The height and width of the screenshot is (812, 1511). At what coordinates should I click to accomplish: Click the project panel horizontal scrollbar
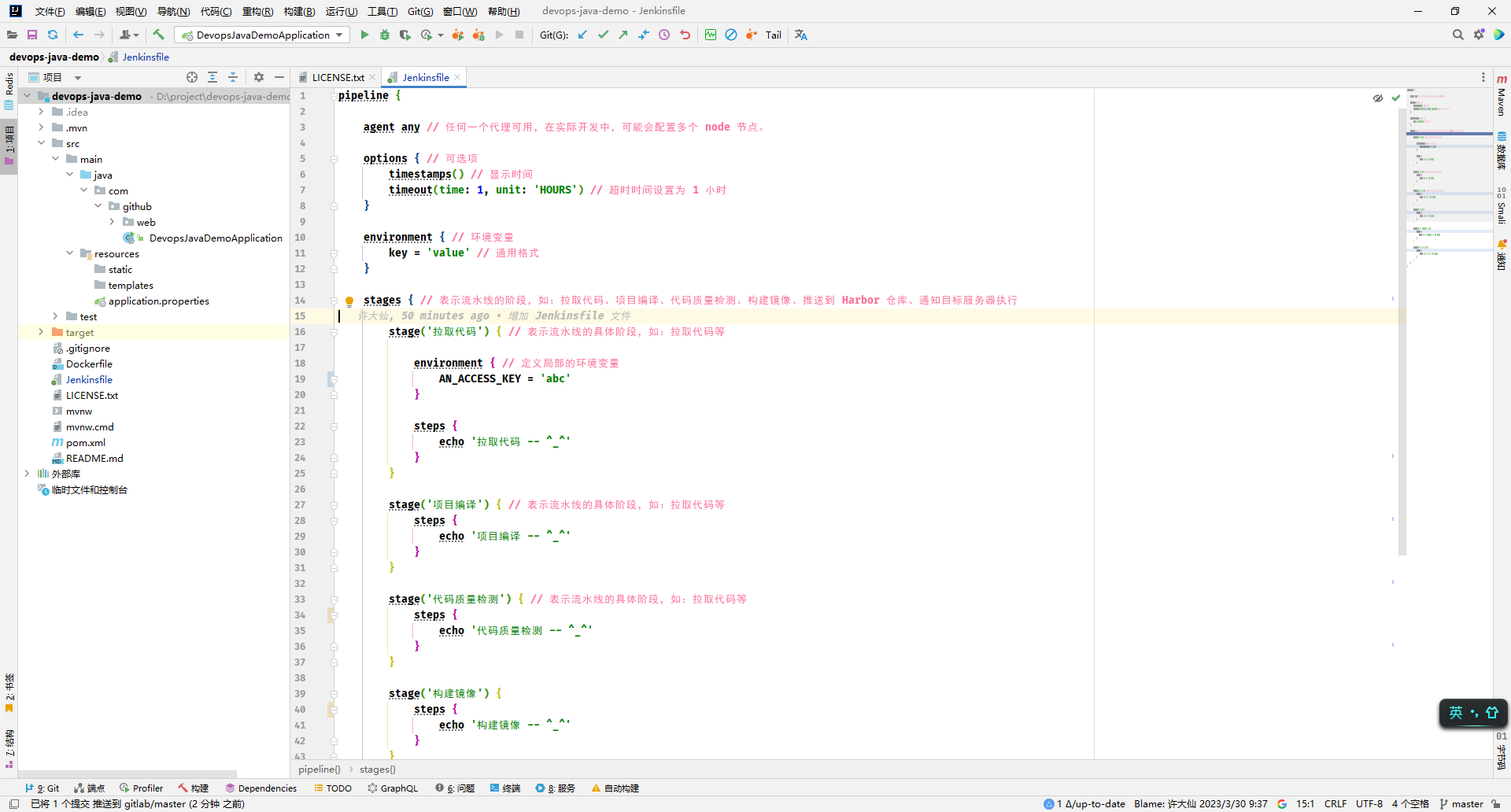[x=128, y=773]
